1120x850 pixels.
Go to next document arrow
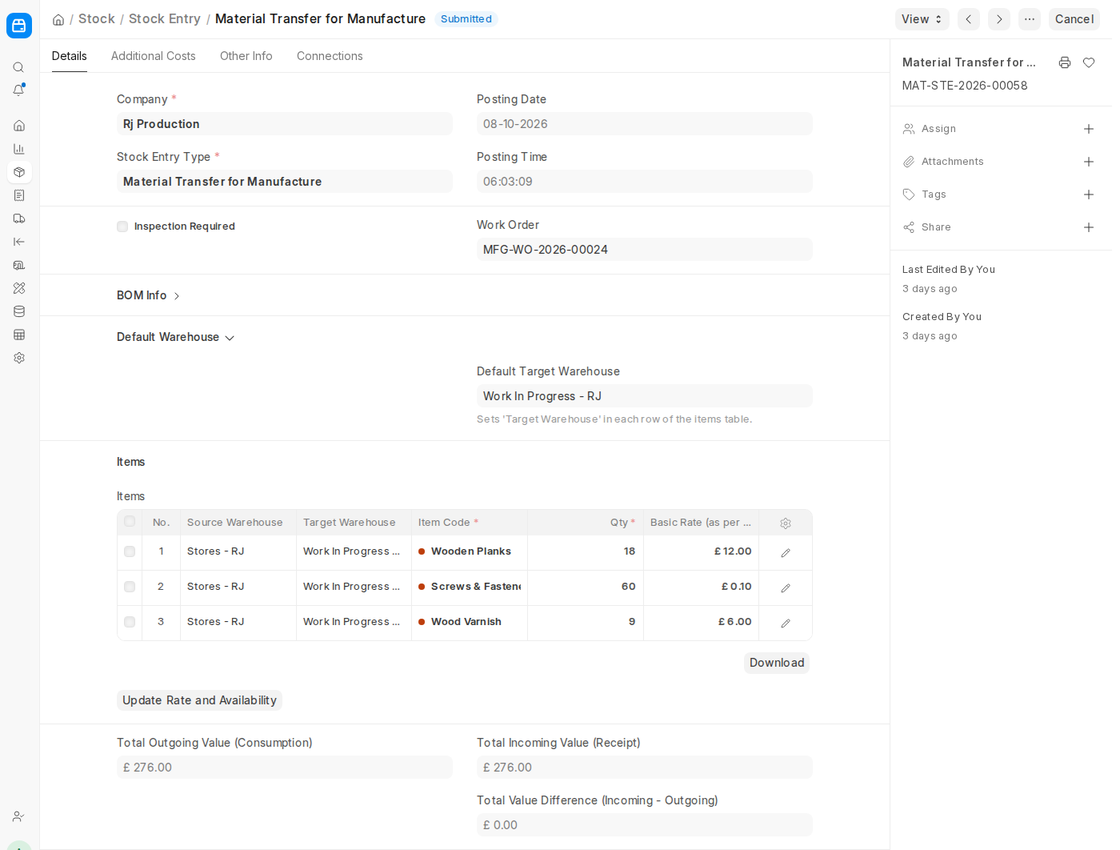[x=999, y=19]
